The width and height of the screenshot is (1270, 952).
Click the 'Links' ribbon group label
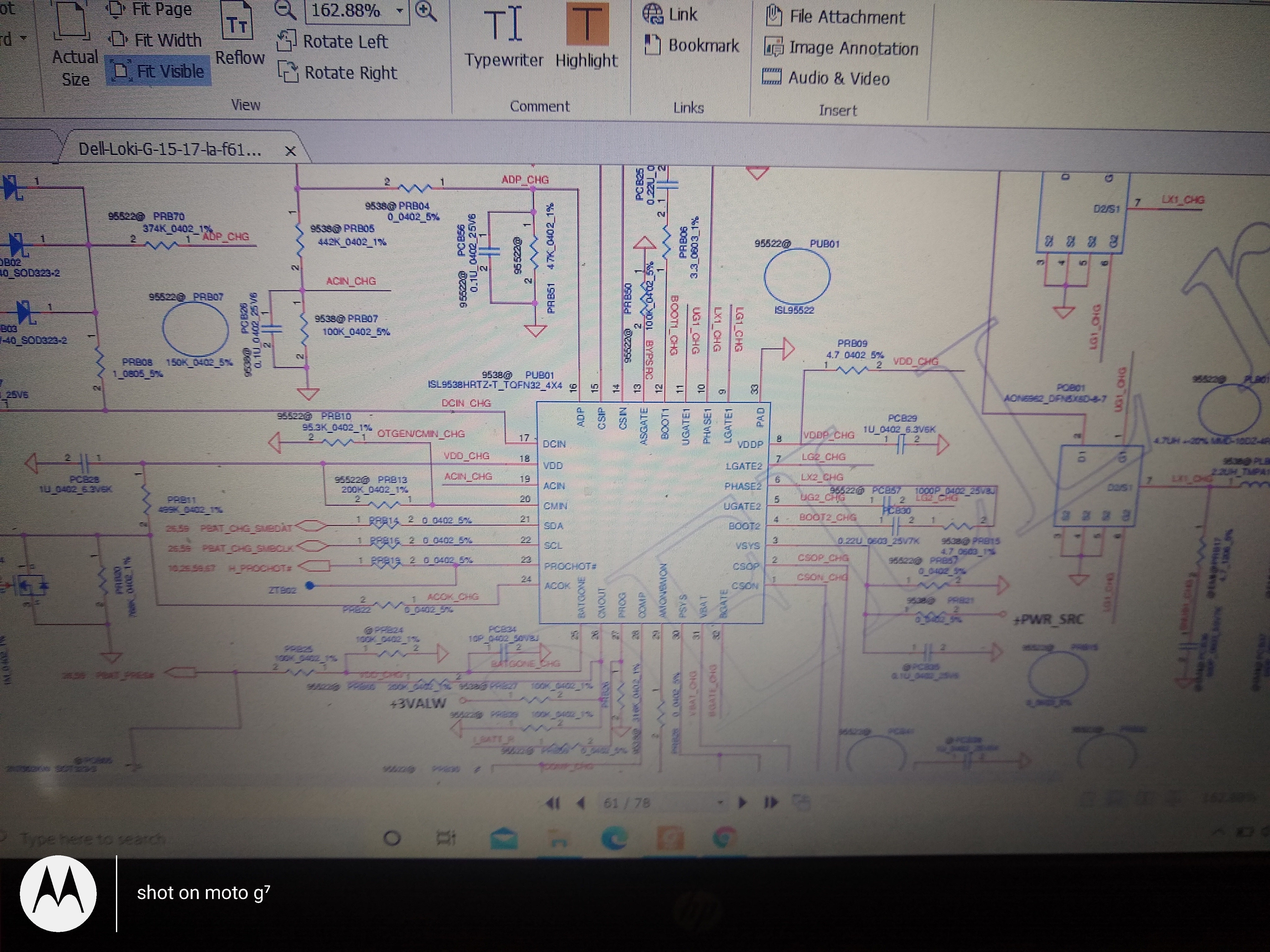[688, 108]
